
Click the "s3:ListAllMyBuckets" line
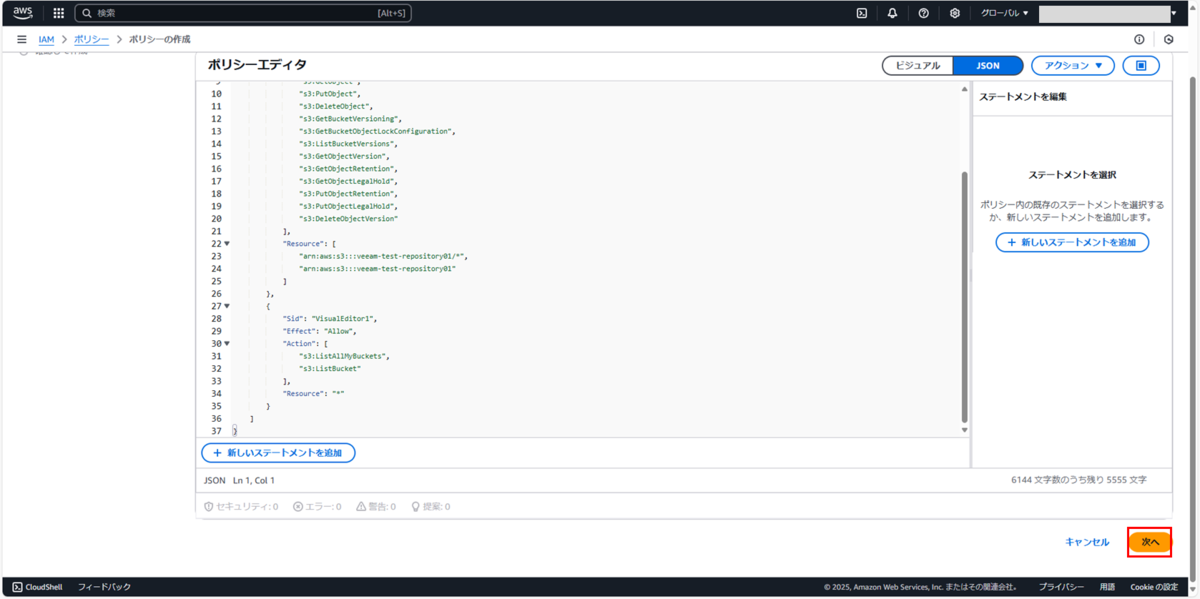pos(345,356)
